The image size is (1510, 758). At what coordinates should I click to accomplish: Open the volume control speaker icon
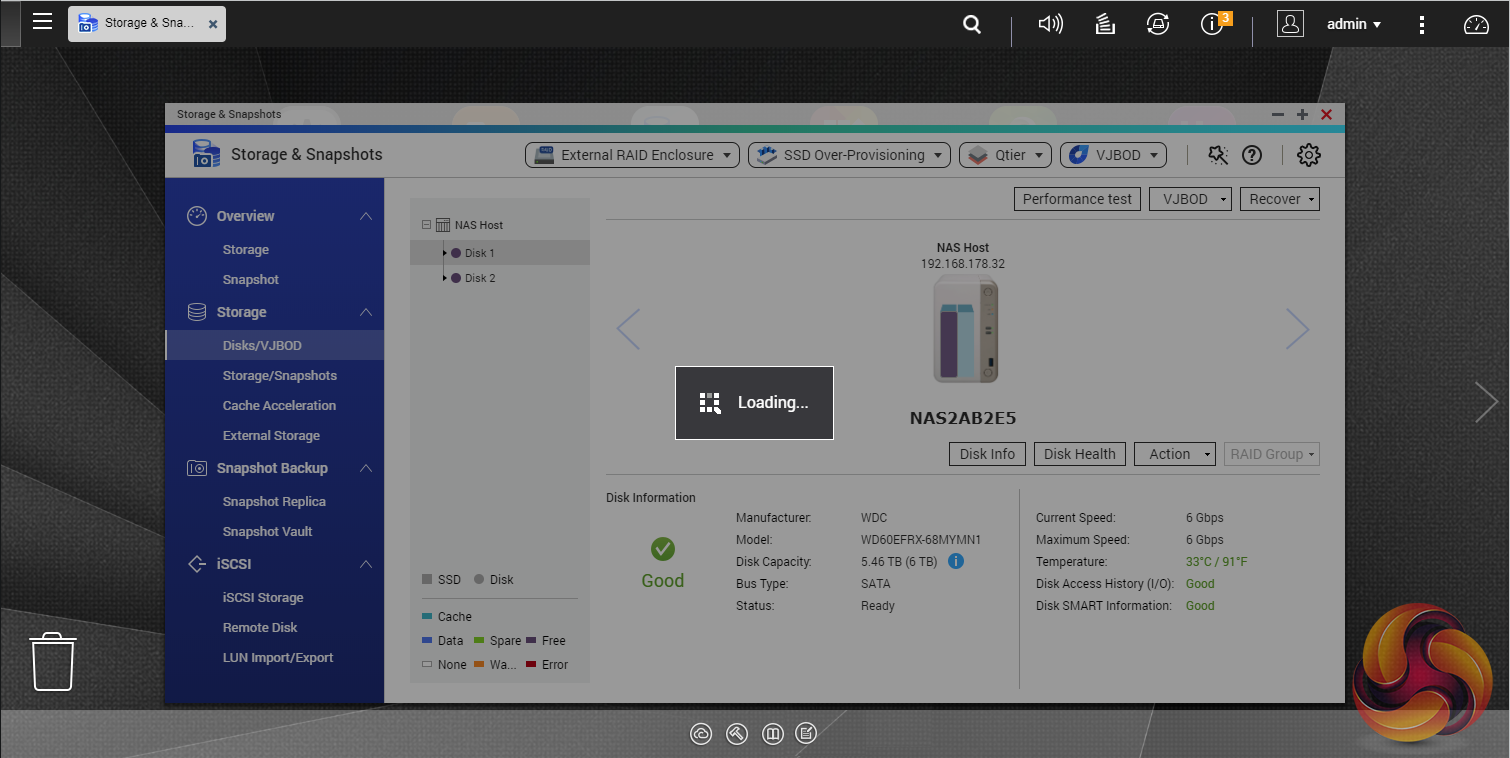1050,24
